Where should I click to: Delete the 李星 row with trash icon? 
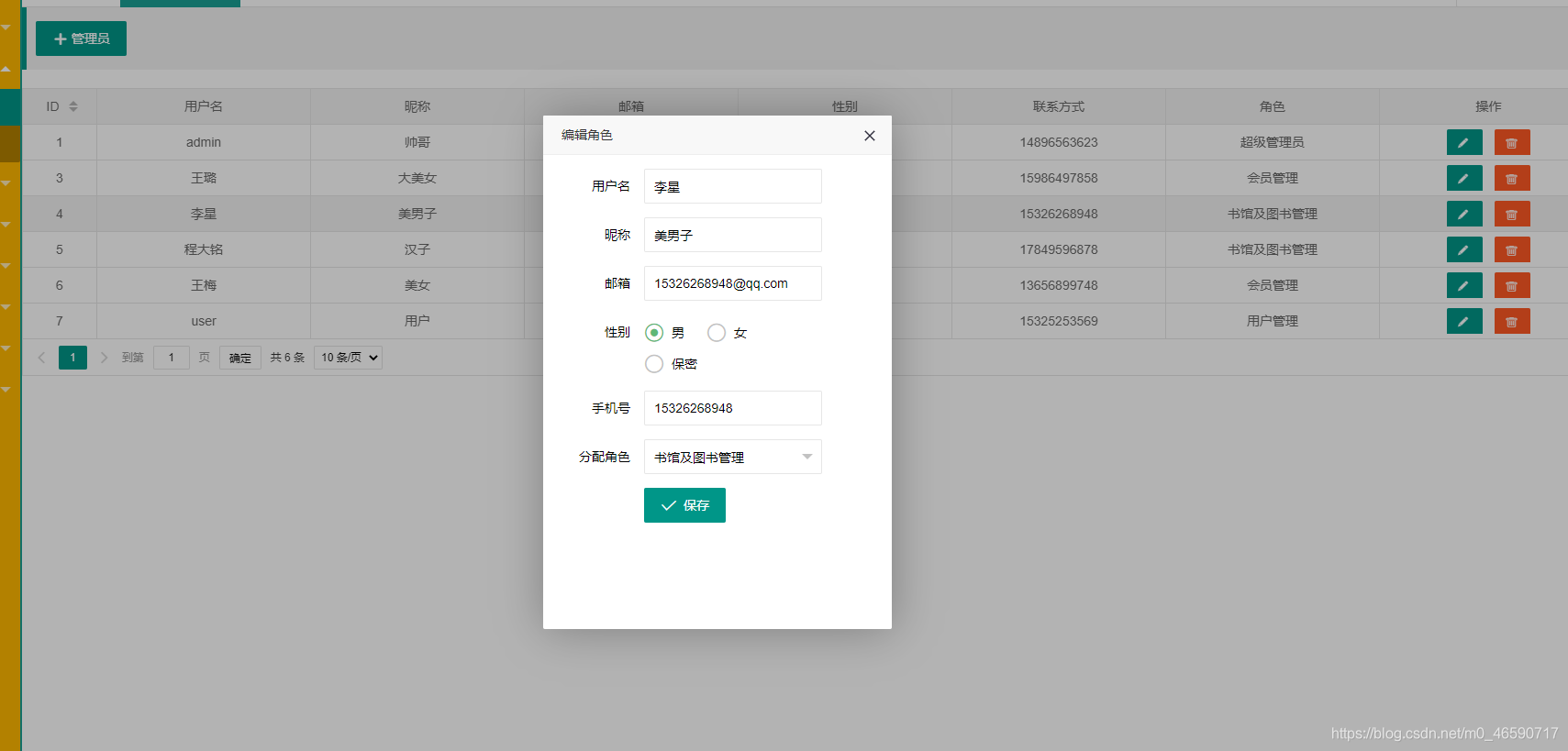(1512, 215)
